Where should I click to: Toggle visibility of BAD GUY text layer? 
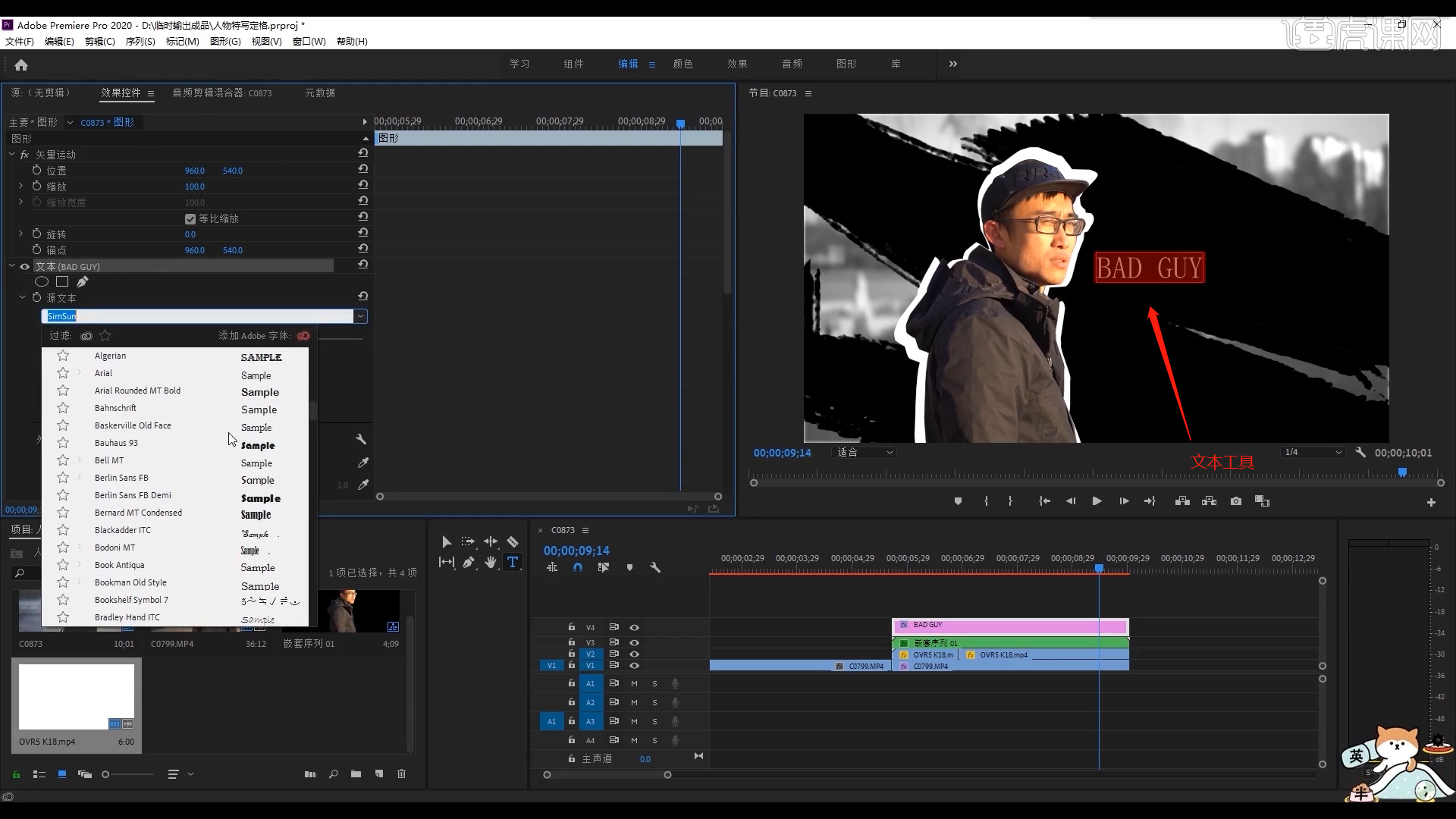[24, 266]
